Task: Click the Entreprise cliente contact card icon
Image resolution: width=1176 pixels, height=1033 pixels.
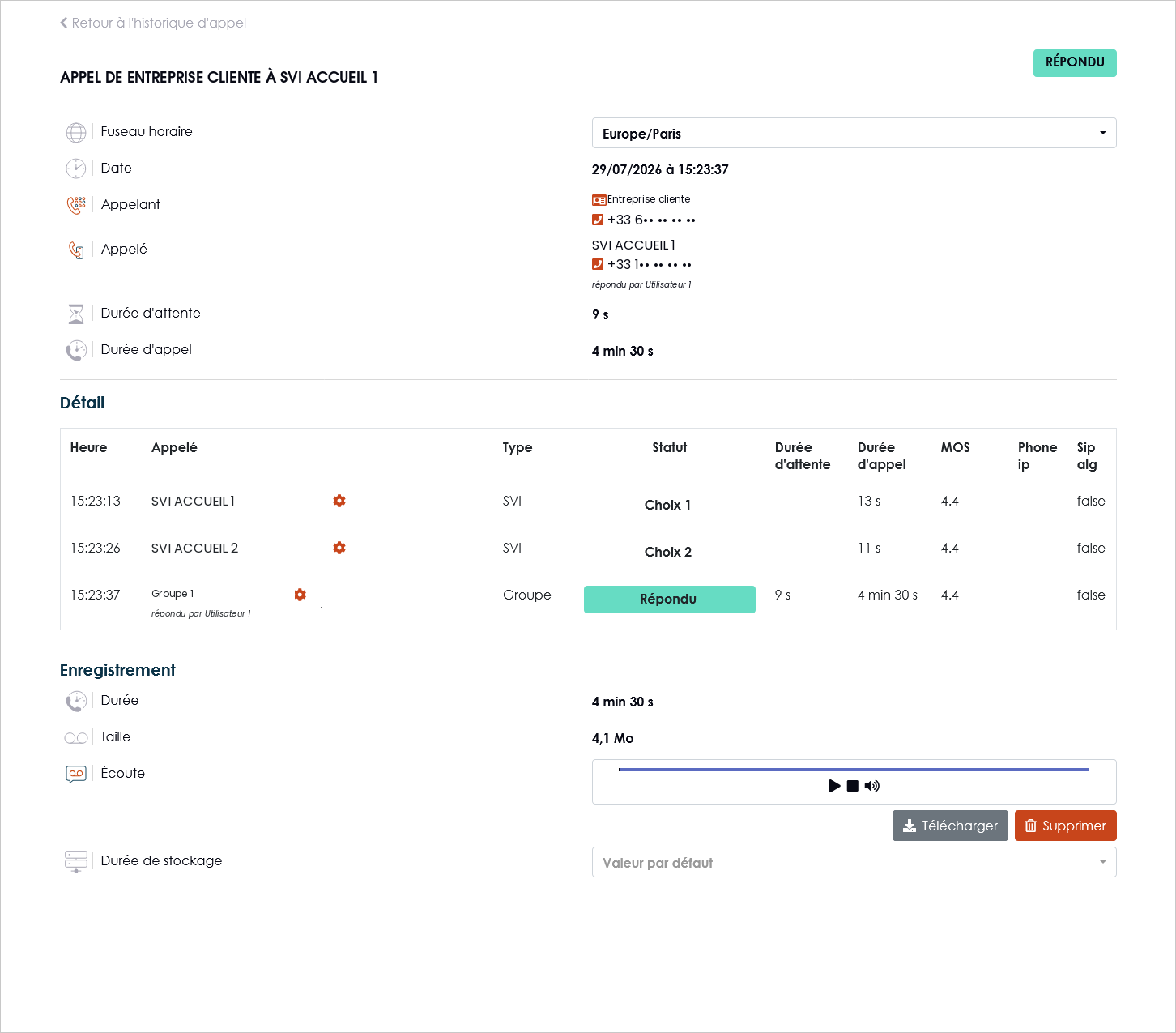Action: pyautogui.click(x=599, y=199)
